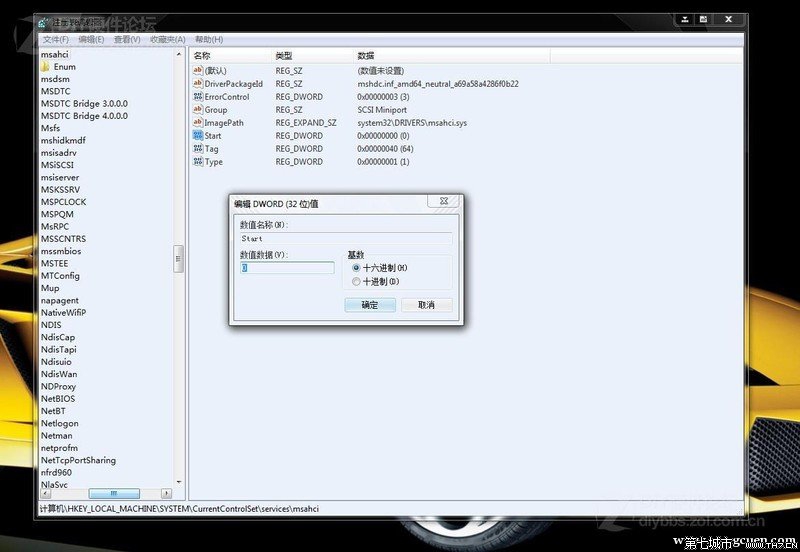Select the 十进制 (decimal) radio button
The height and width of the screenshot is (552, 800).
tap(356, 282)
